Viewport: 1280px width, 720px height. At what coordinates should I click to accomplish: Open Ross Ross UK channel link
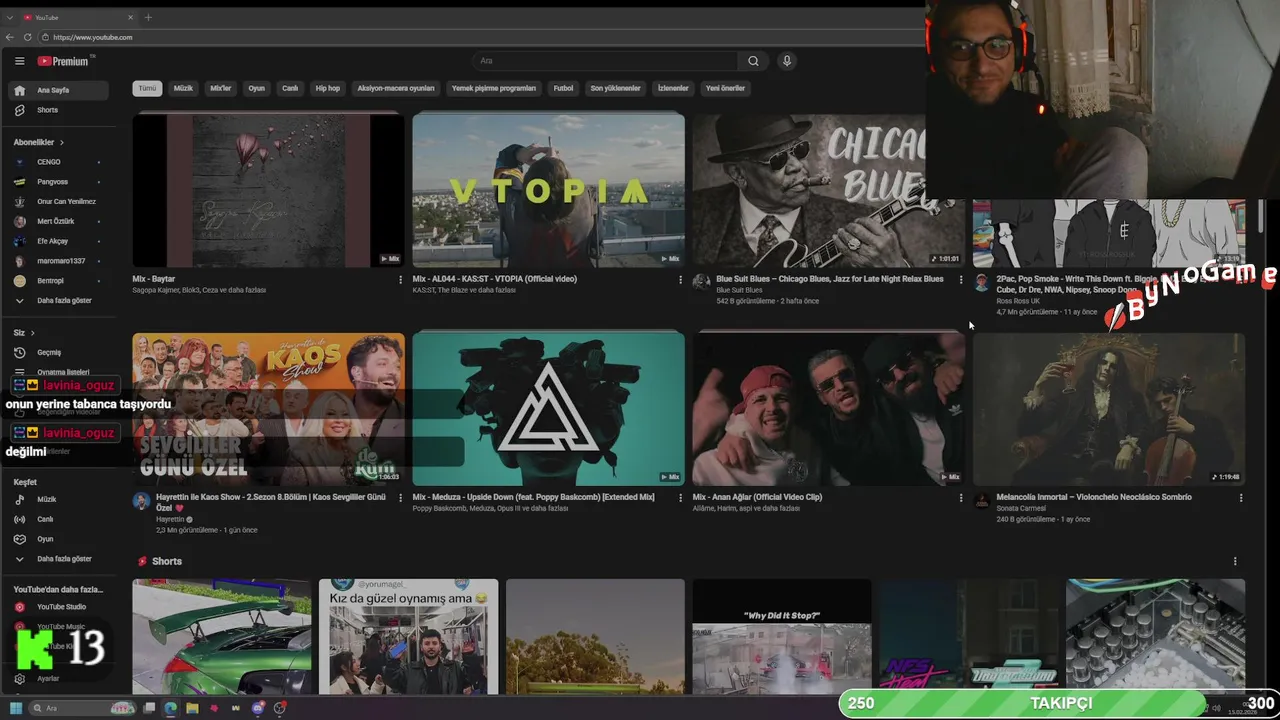pyautogui.click(x=1018, y=301)
